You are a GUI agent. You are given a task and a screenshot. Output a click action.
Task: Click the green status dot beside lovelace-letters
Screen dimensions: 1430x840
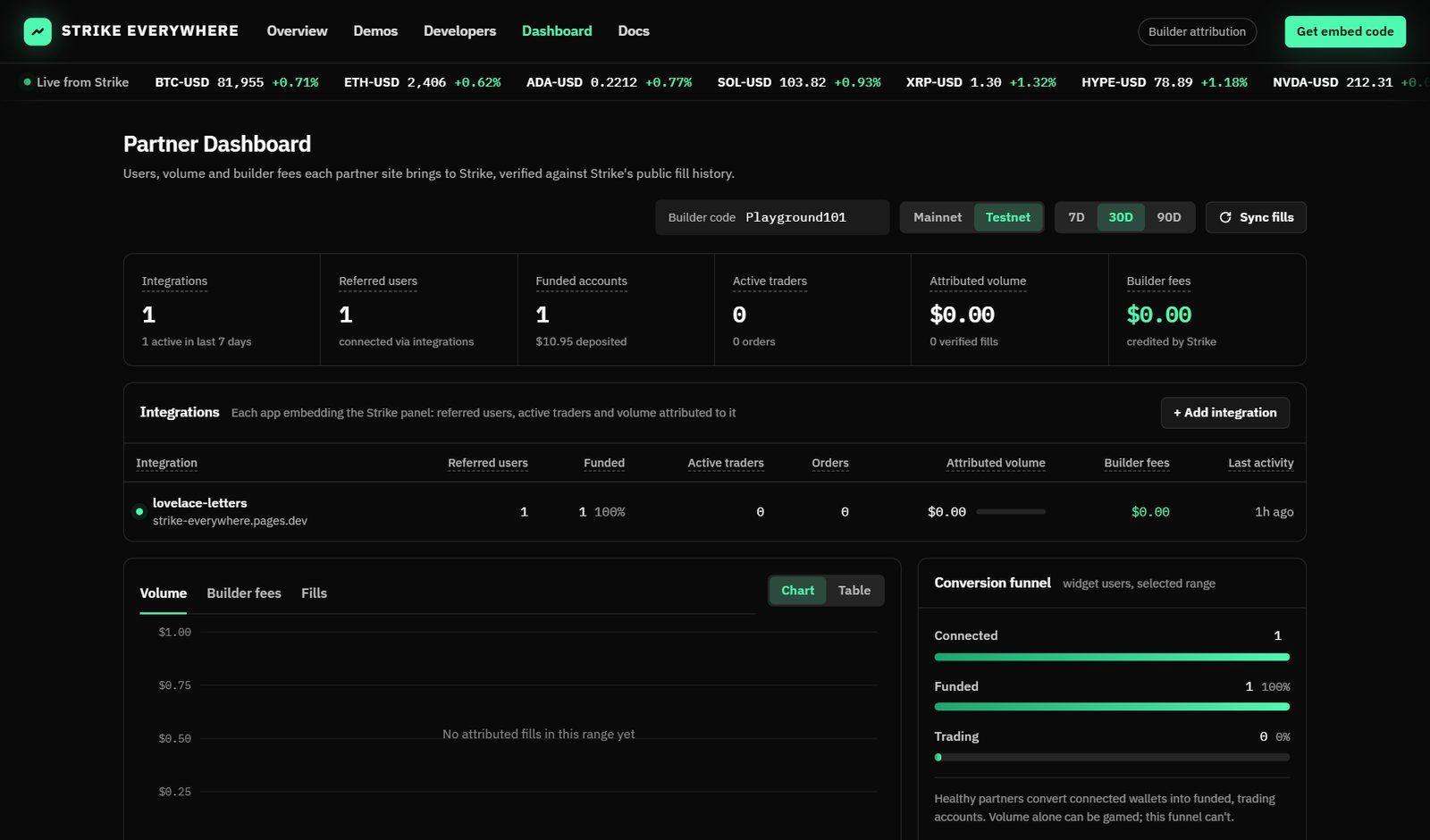[x=139, y=512]
